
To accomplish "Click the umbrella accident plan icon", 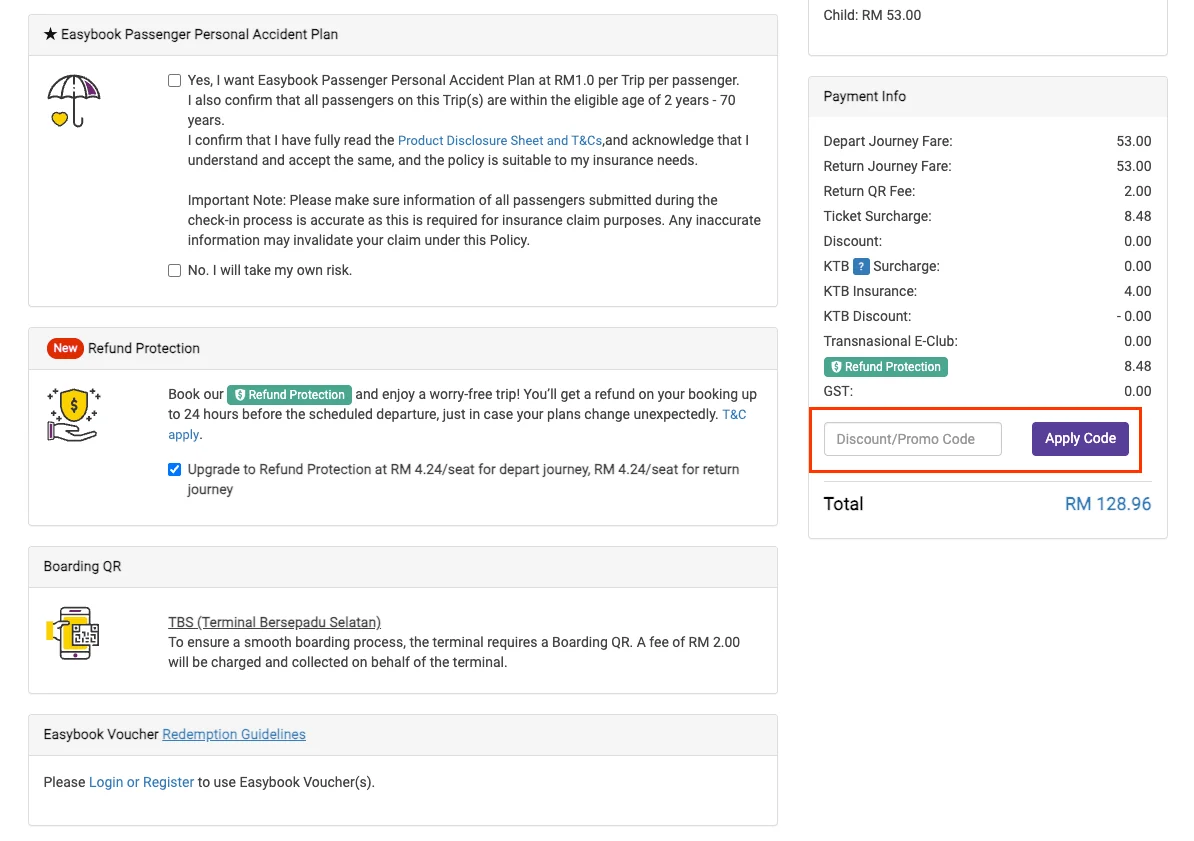I will [x=74, y=101].
